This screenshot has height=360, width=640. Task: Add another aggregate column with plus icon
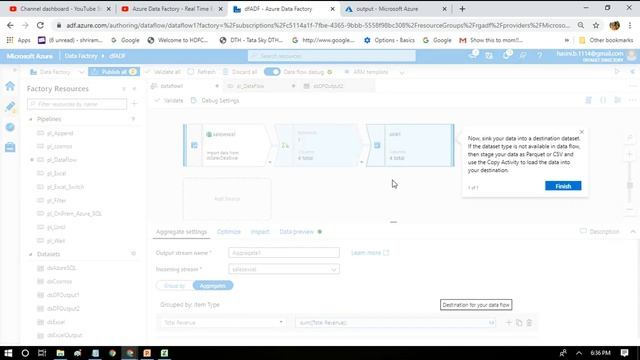click(x=509, y=323)
